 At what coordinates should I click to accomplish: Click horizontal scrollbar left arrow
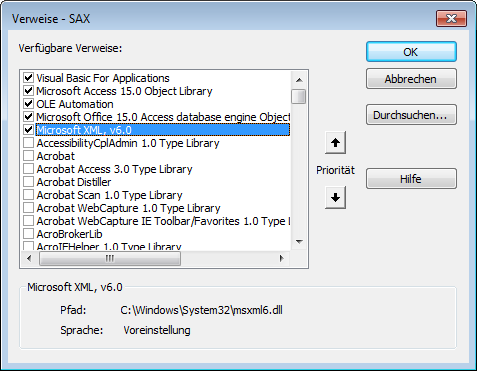29,258
